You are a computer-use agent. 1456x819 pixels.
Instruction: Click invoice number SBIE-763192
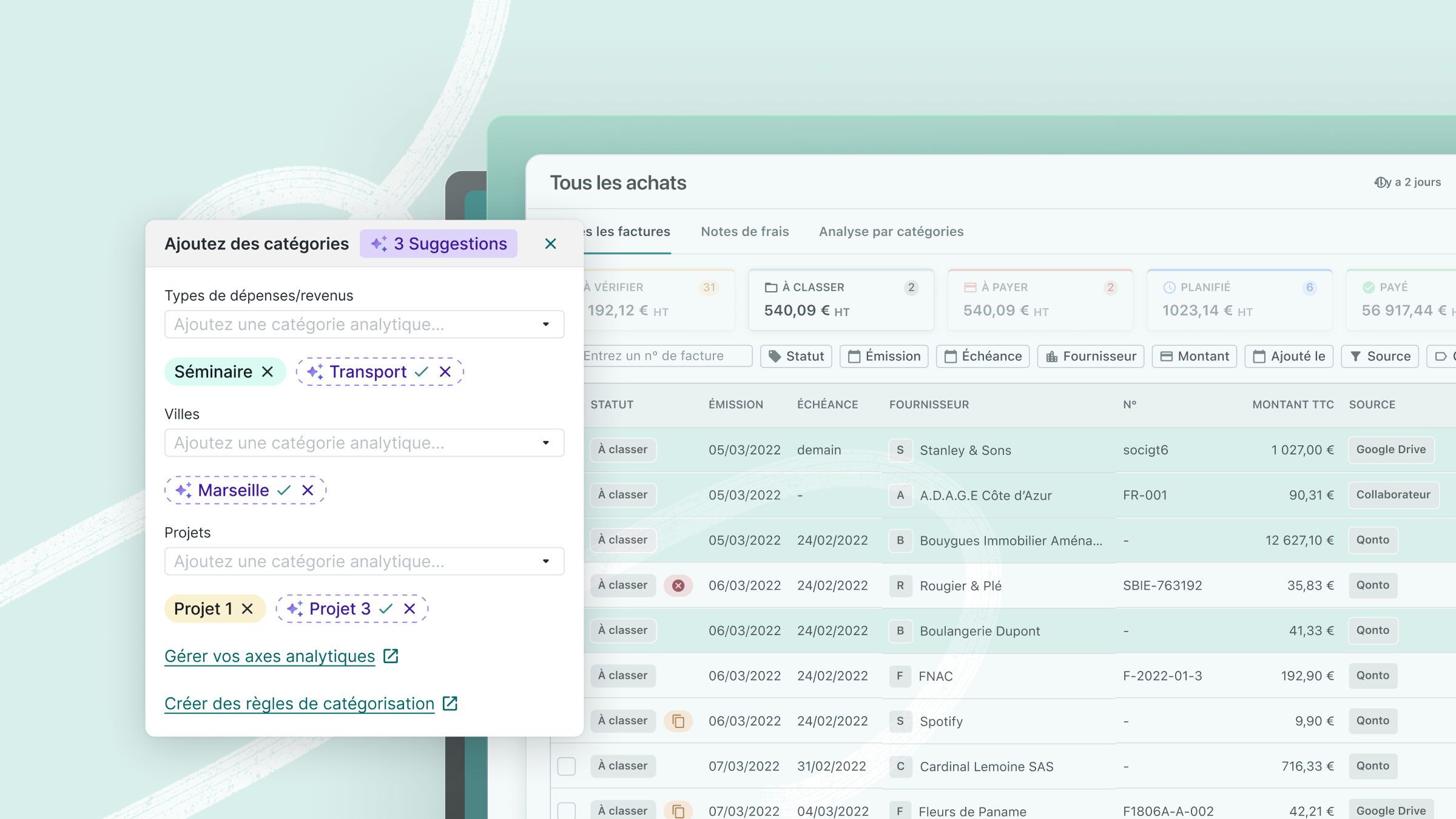pos(1162,585)
